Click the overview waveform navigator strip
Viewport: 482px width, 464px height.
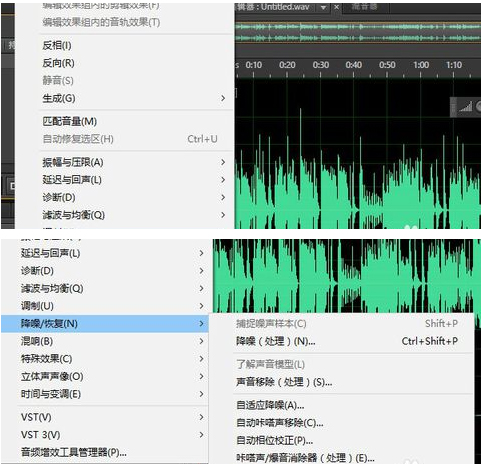[x=358, y=32]
